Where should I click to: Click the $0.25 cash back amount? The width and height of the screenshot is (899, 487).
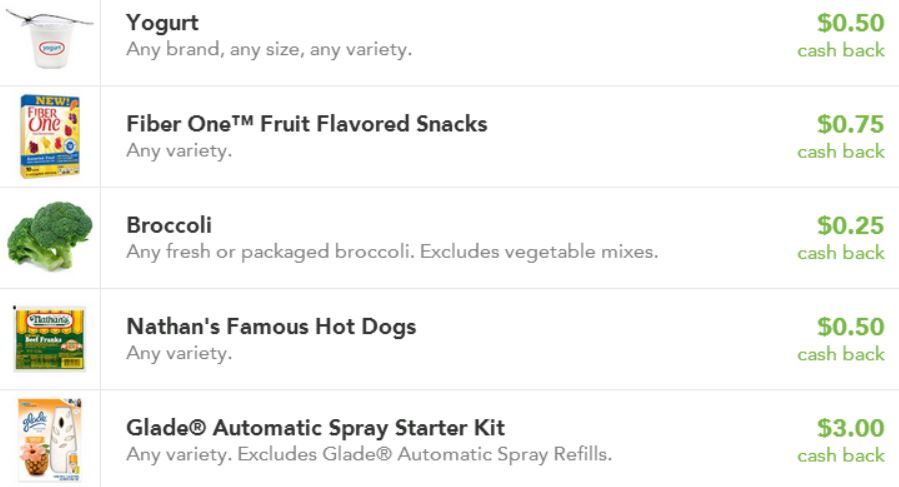pos(850,225)
